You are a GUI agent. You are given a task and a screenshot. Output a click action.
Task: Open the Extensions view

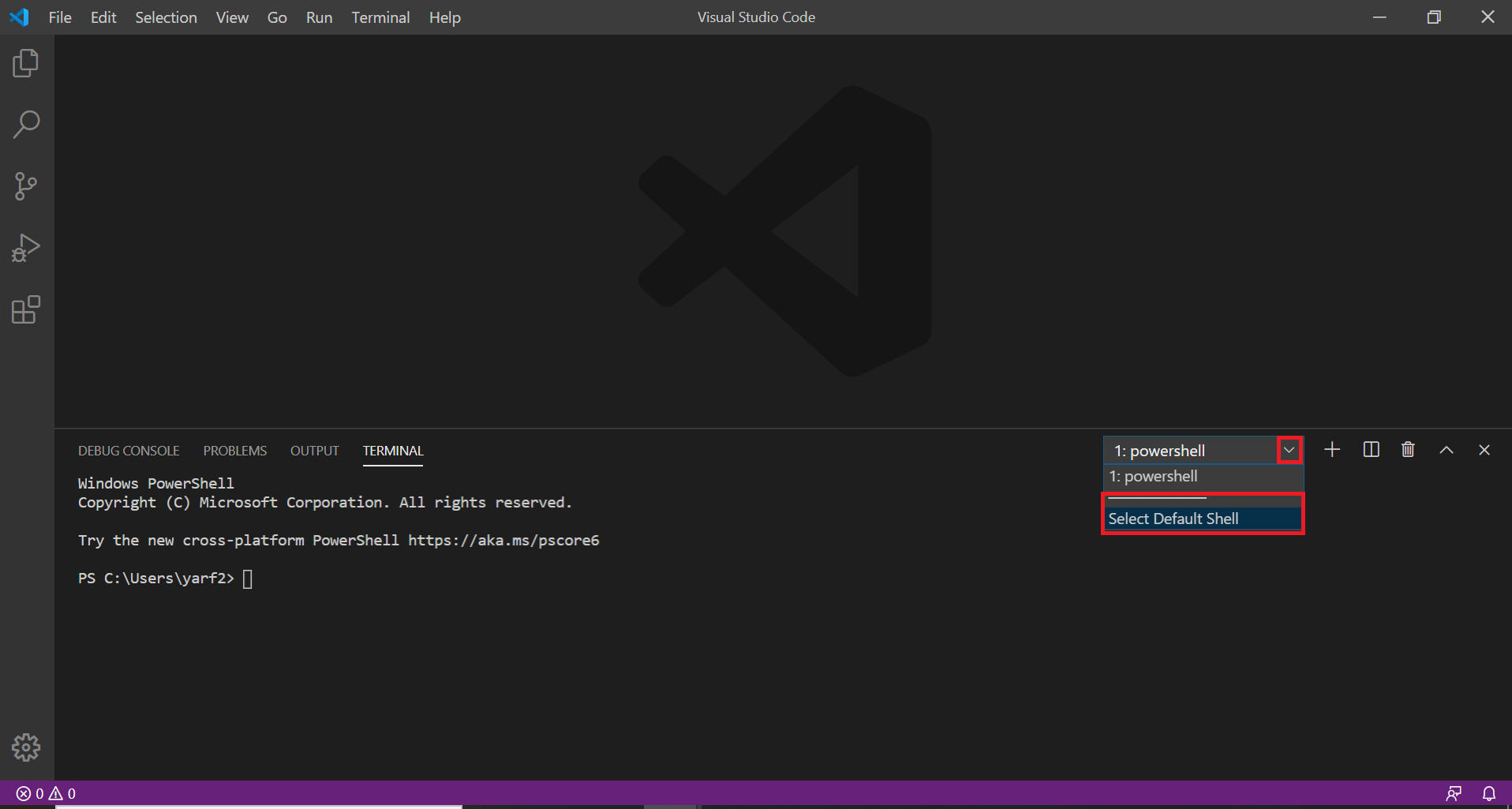point(26,309)
